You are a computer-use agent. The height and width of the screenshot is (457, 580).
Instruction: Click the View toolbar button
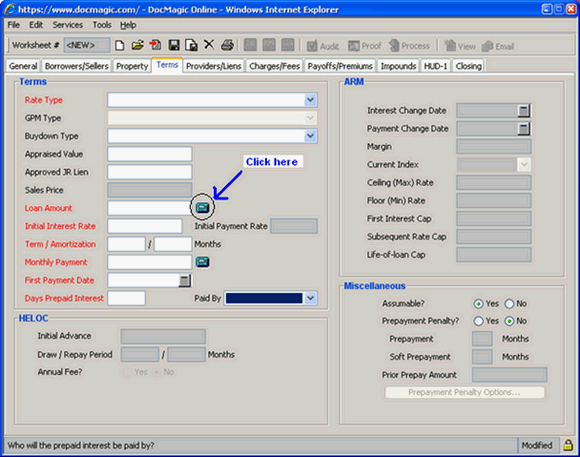click(x=460, y=46)
